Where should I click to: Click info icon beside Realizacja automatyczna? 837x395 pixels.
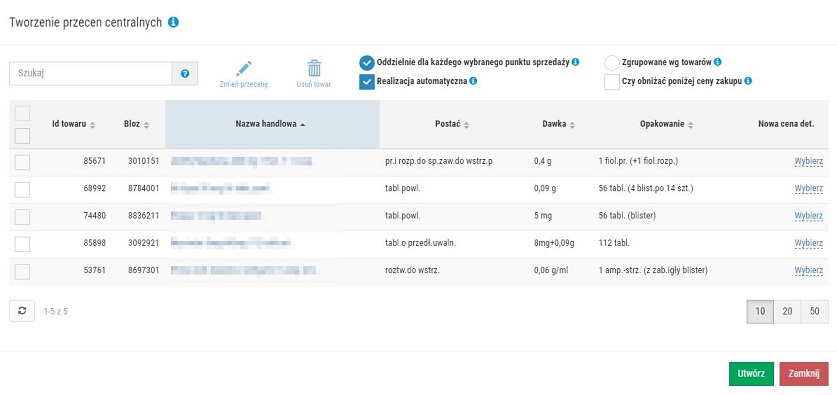click(473, 81)
